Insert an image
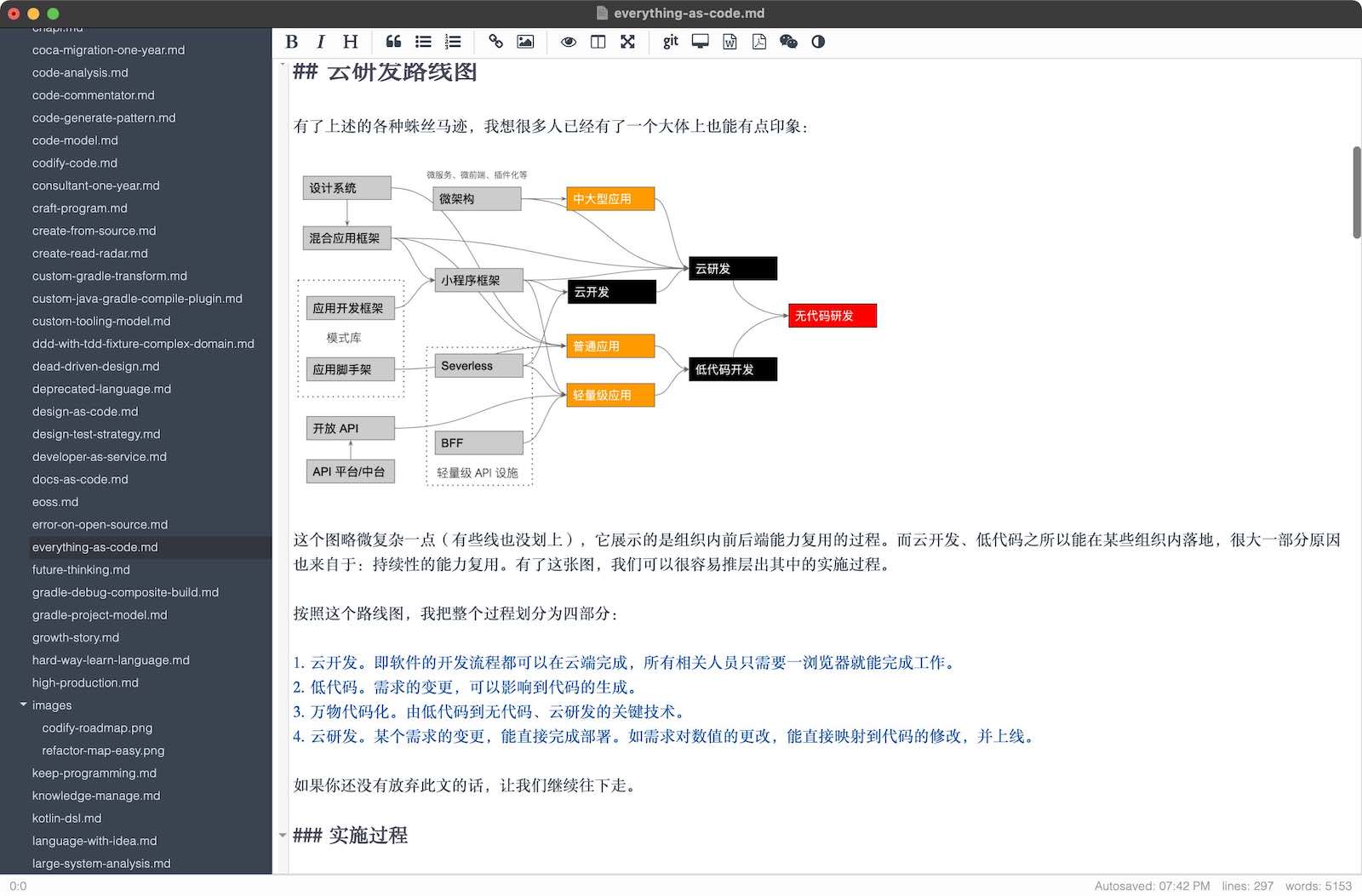 524,41
